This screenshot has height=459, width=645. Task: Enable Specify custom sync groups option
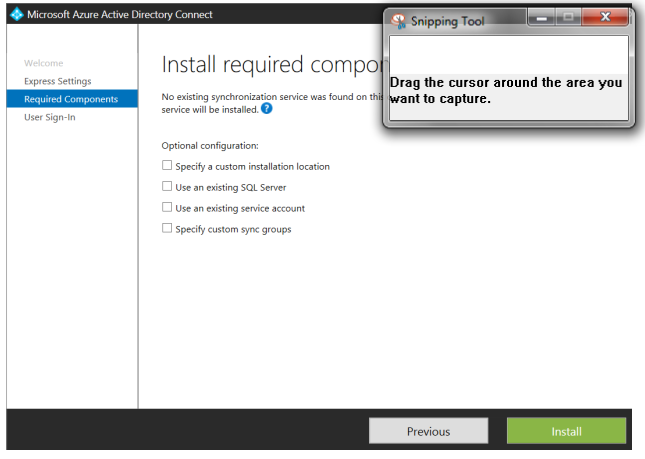167,228
